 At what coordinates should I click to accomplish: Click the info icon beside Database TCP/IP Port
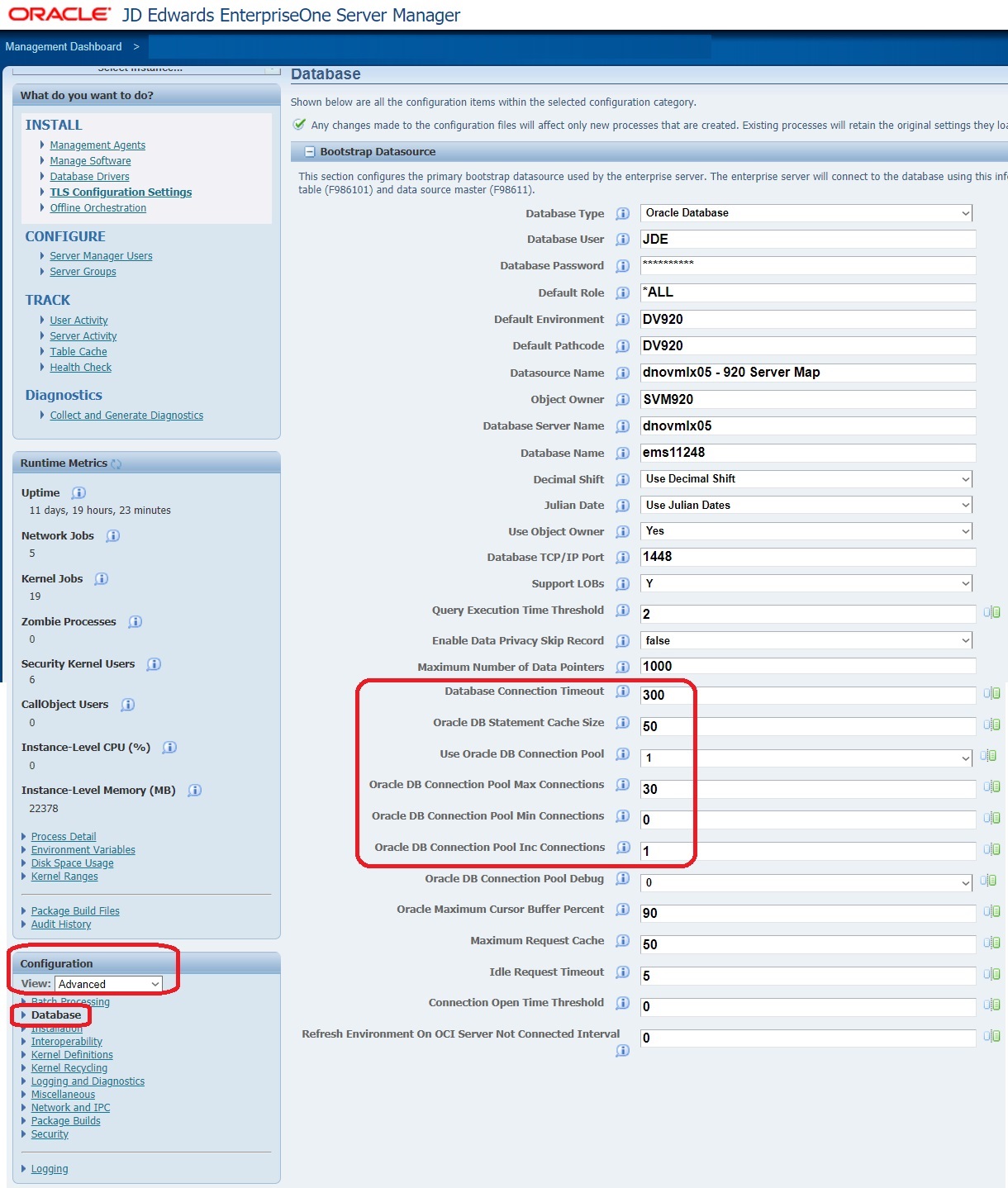click(x=623, y=558)
